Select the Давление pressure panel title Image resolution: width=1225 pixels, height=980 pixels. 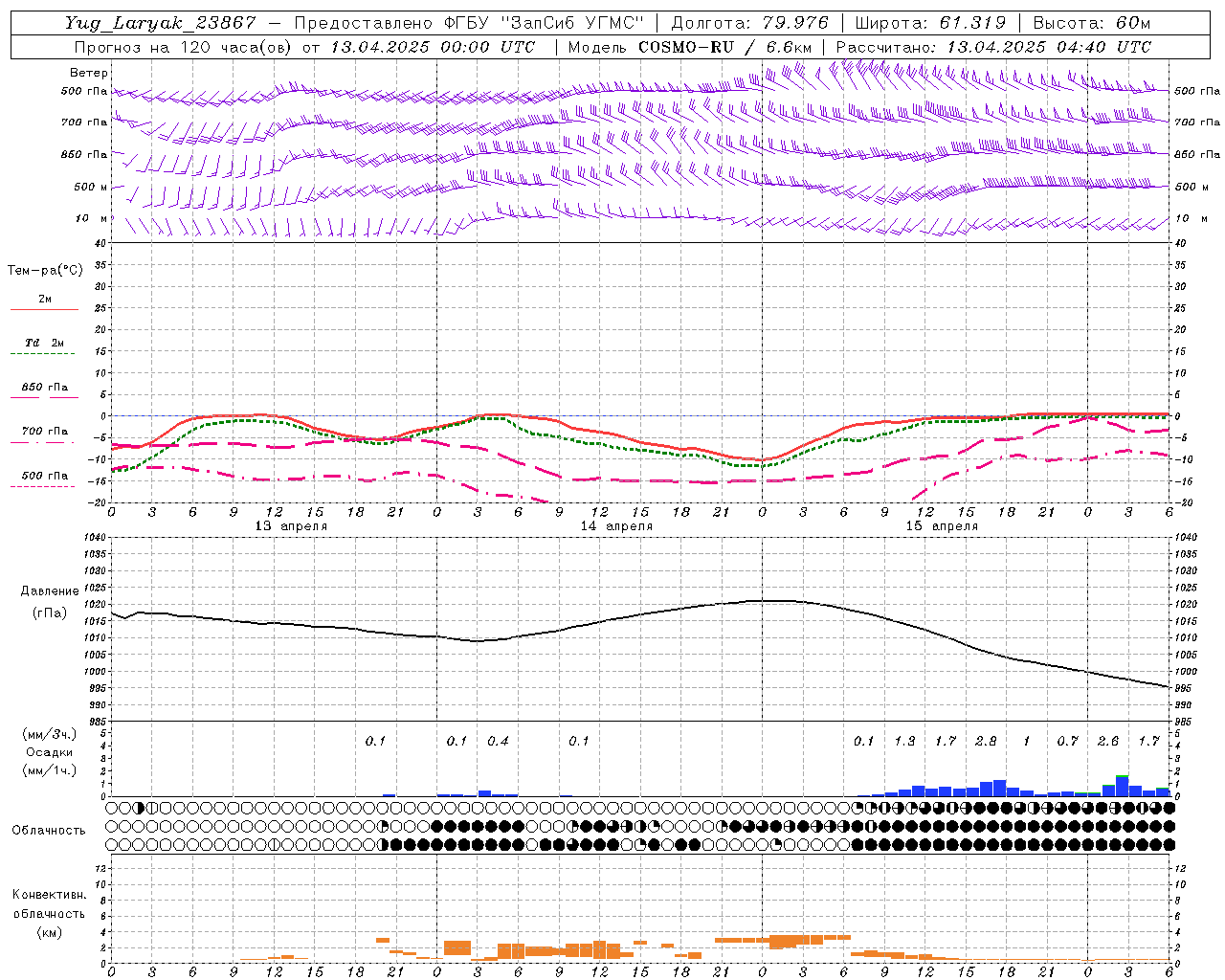[50, 591]
